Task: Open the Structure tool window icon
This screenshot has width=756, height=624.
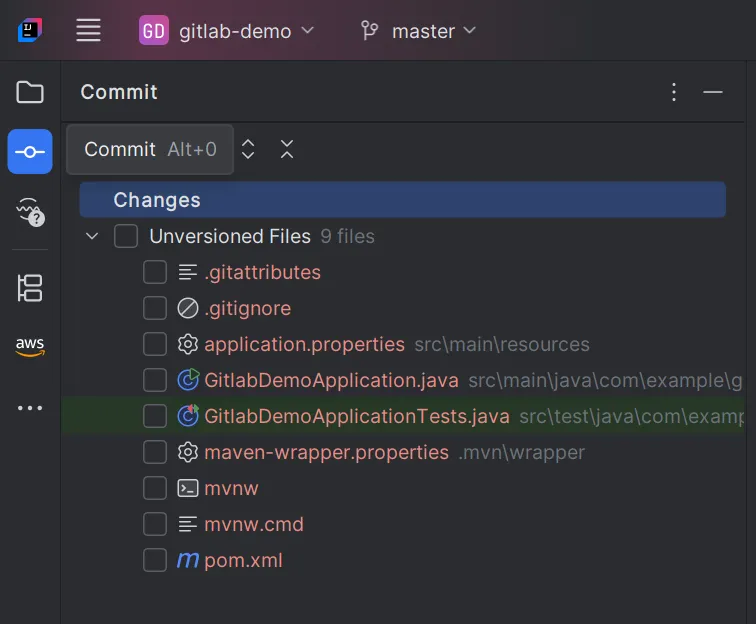Action: pos(30,288)
